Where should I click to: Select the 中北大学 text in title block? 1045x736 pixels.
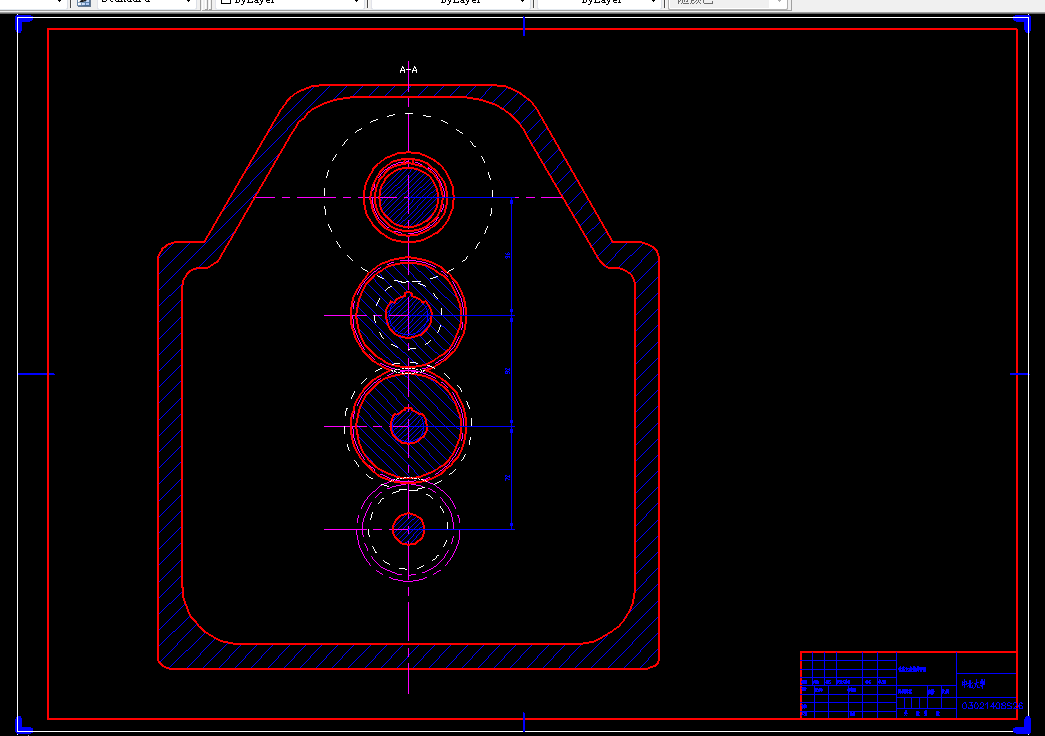973,684
